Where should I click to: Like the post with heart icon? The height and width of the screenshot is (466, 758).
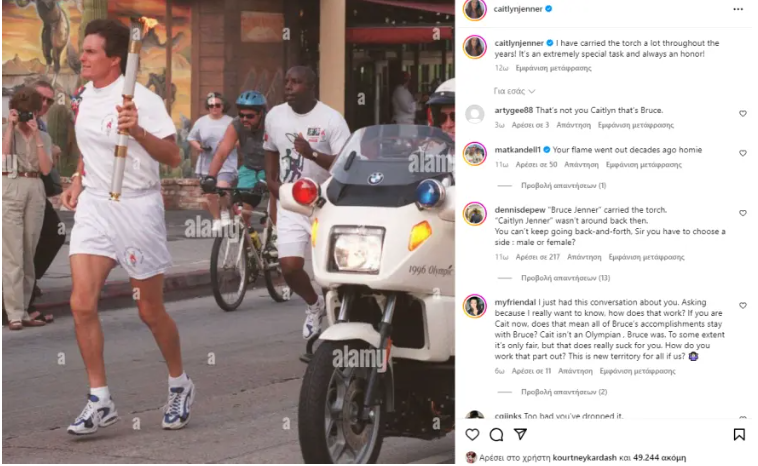tap(472, 435)
